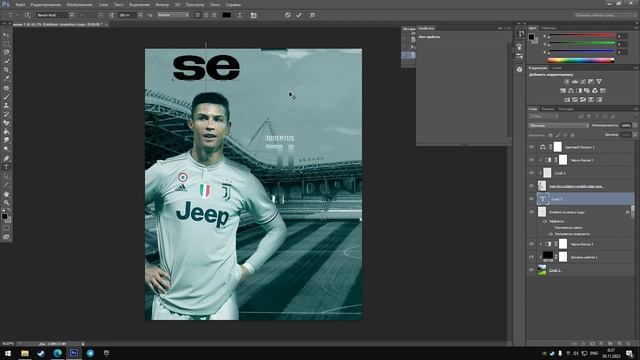Hide the Черно-белое 2 adjustment layer
This screenshot has height=360, width=640.
tap(531, 160)
